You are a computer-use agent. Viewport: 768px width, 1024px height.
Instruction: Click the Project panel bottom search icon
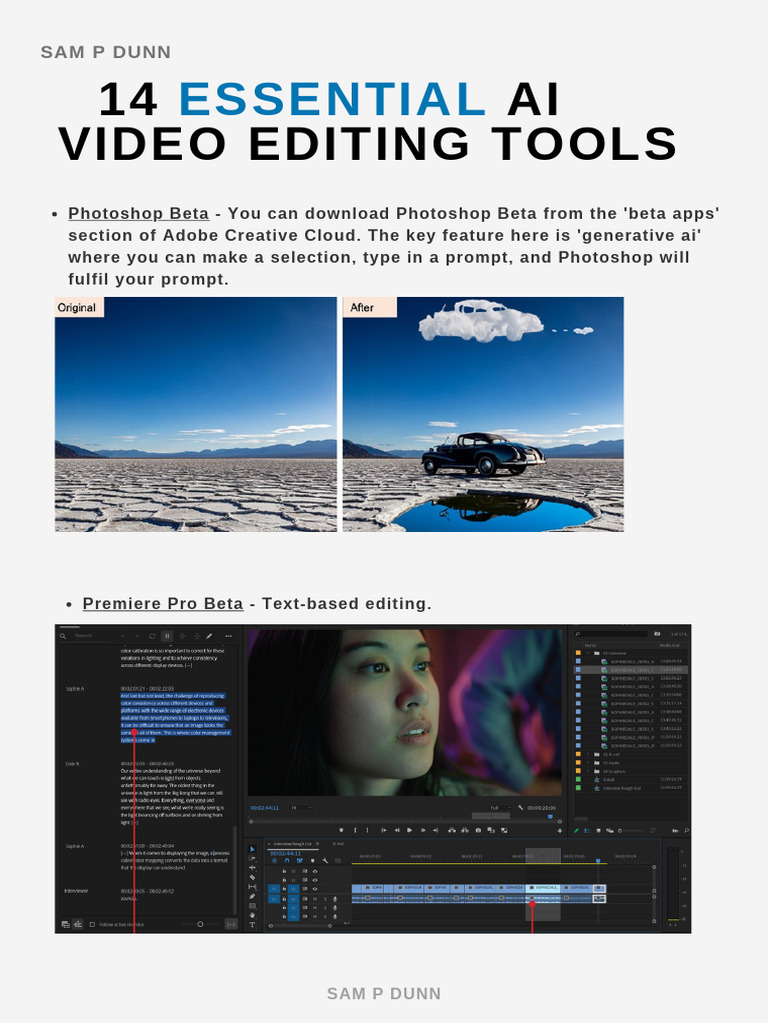[x=686, y=830]
